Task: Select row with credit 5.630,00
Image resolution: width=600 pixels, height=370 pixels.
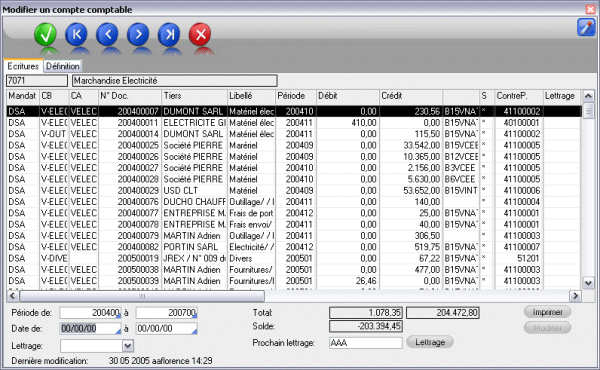Action: [x=293, y=179]
